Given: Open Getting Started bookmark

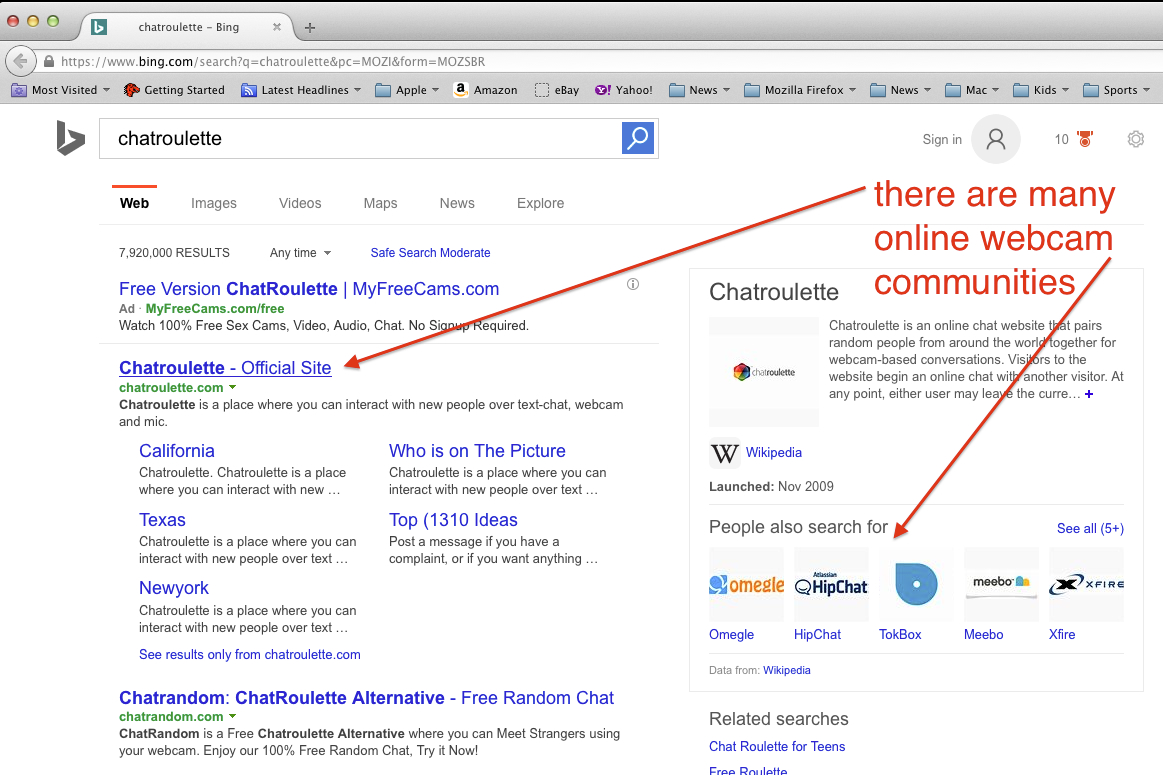Looking at the screenshot, I should tap(174, 90).
